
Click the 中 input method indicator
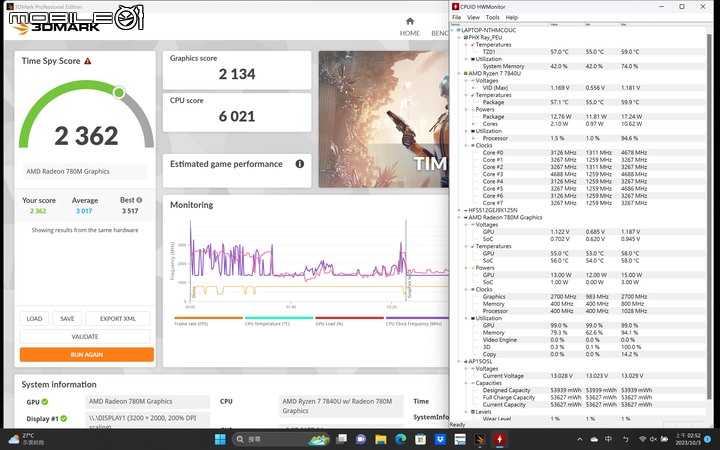click(608, 439)
